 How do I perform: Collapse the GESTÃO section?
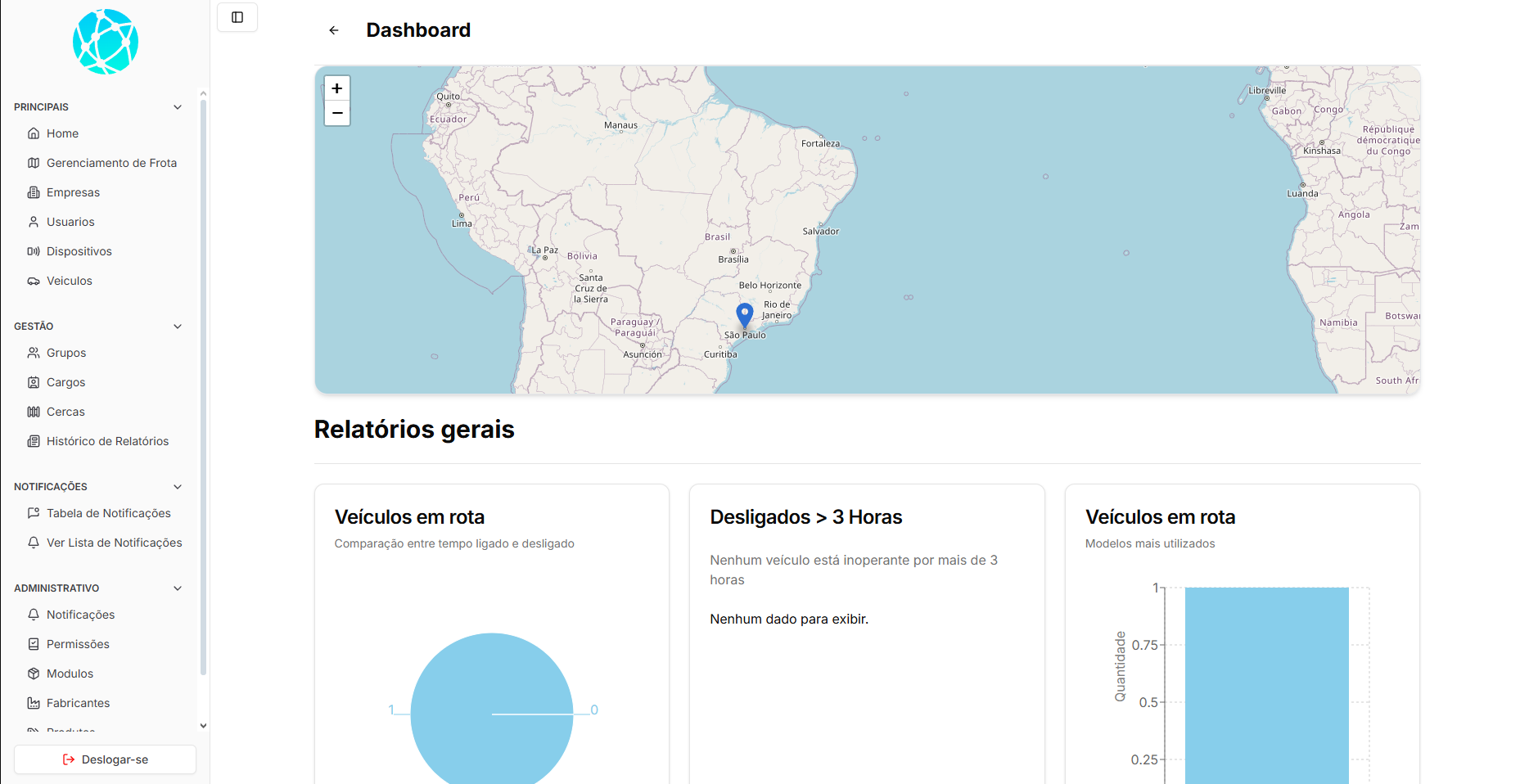click(178, 326)
